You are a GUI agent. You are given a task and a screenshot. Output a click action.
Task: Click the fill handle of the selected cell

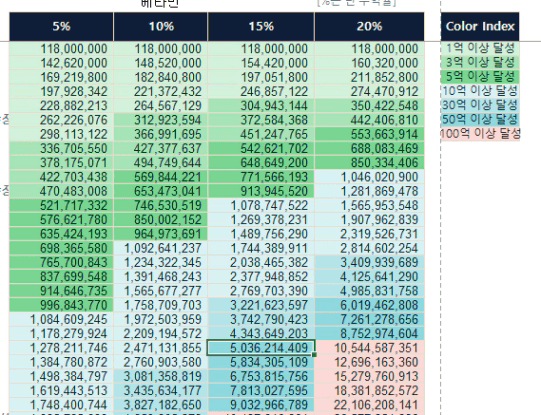coord(314,354)
